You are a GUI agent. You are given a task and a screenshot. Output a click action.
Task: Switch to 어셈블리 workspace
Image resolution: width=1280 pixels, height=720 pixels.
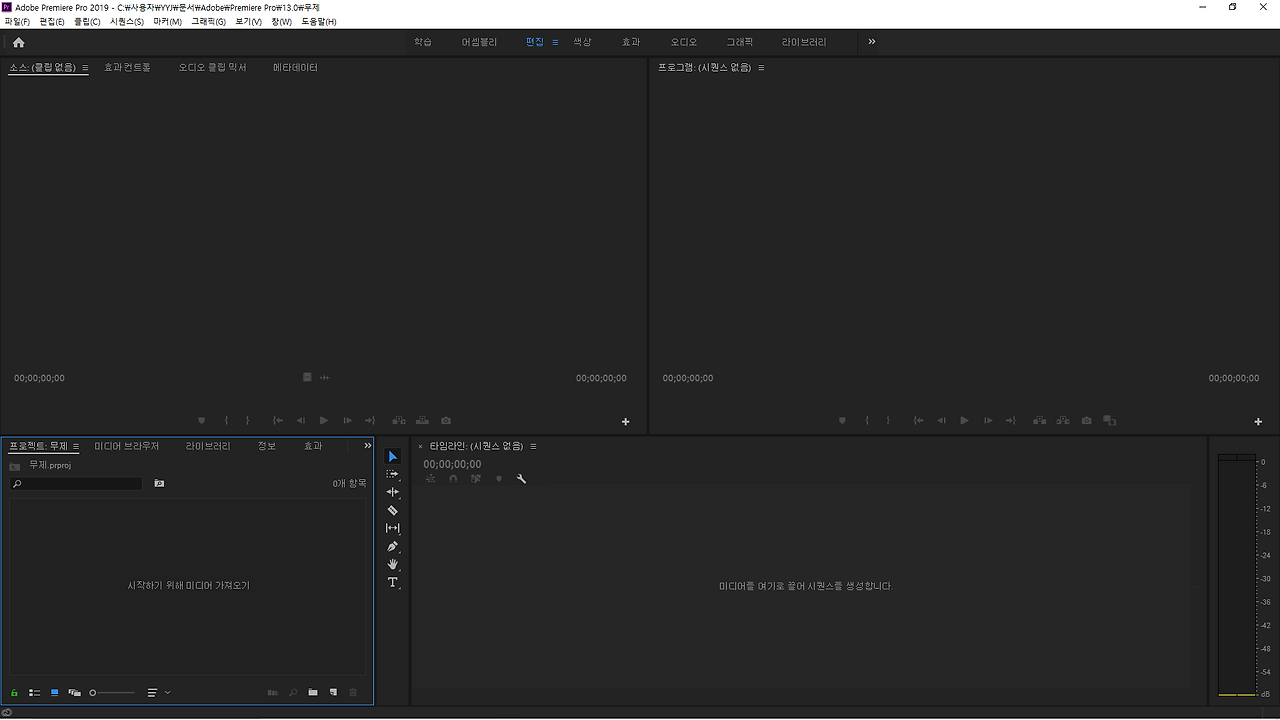[479, 42]
